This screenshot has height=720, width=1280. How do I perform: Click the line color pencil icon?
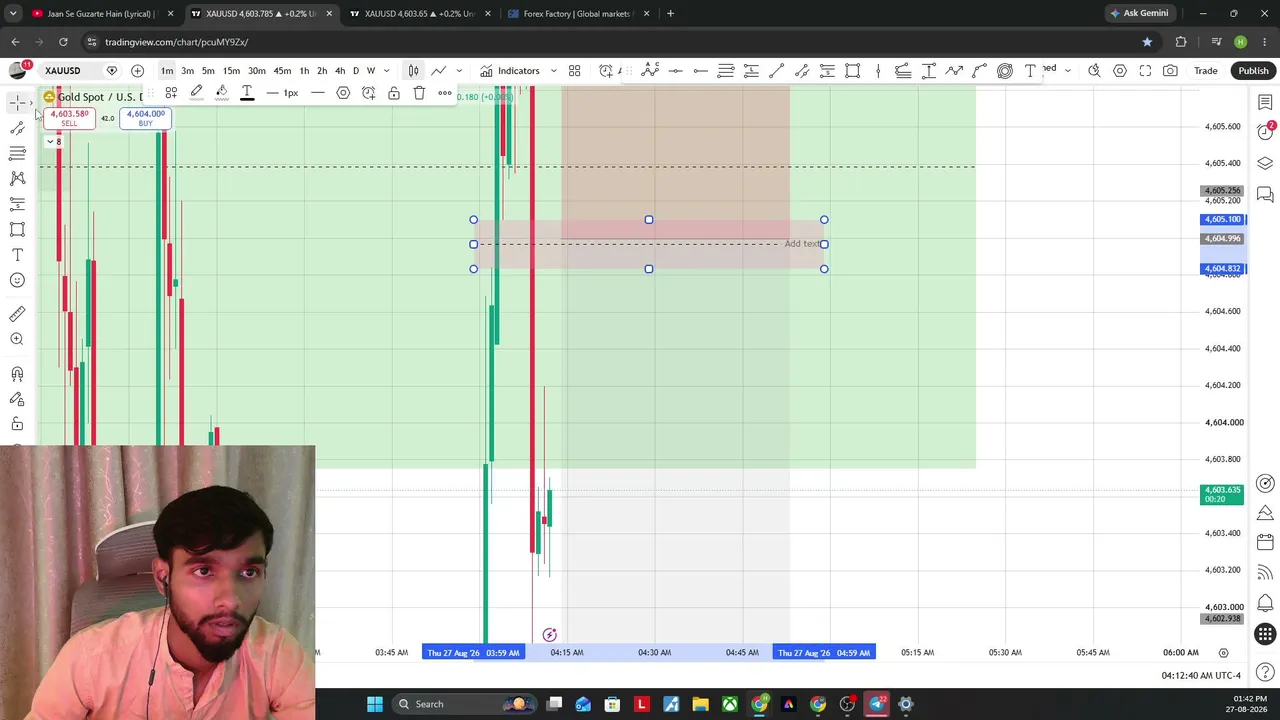tap(196, 93)
